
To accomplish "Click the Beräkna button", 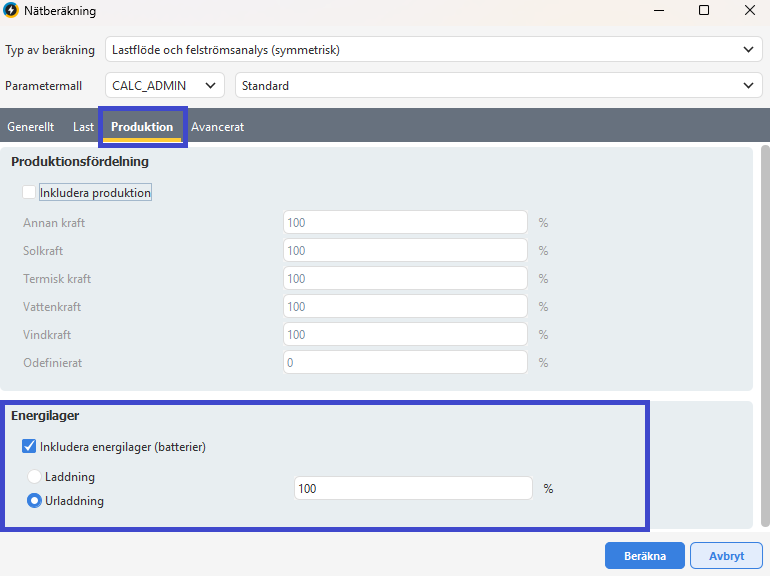I will 645,556.
